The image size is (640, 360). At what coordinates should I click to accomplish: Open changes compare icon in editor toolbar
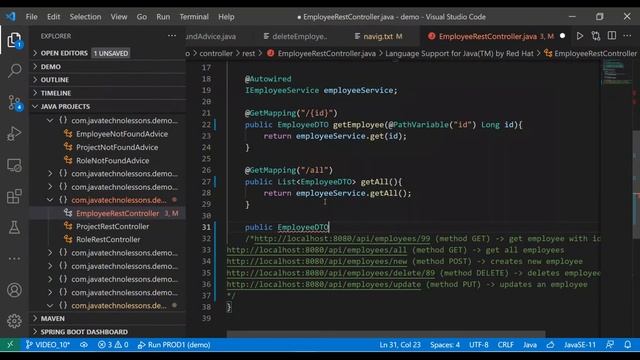tap(596, 36)
